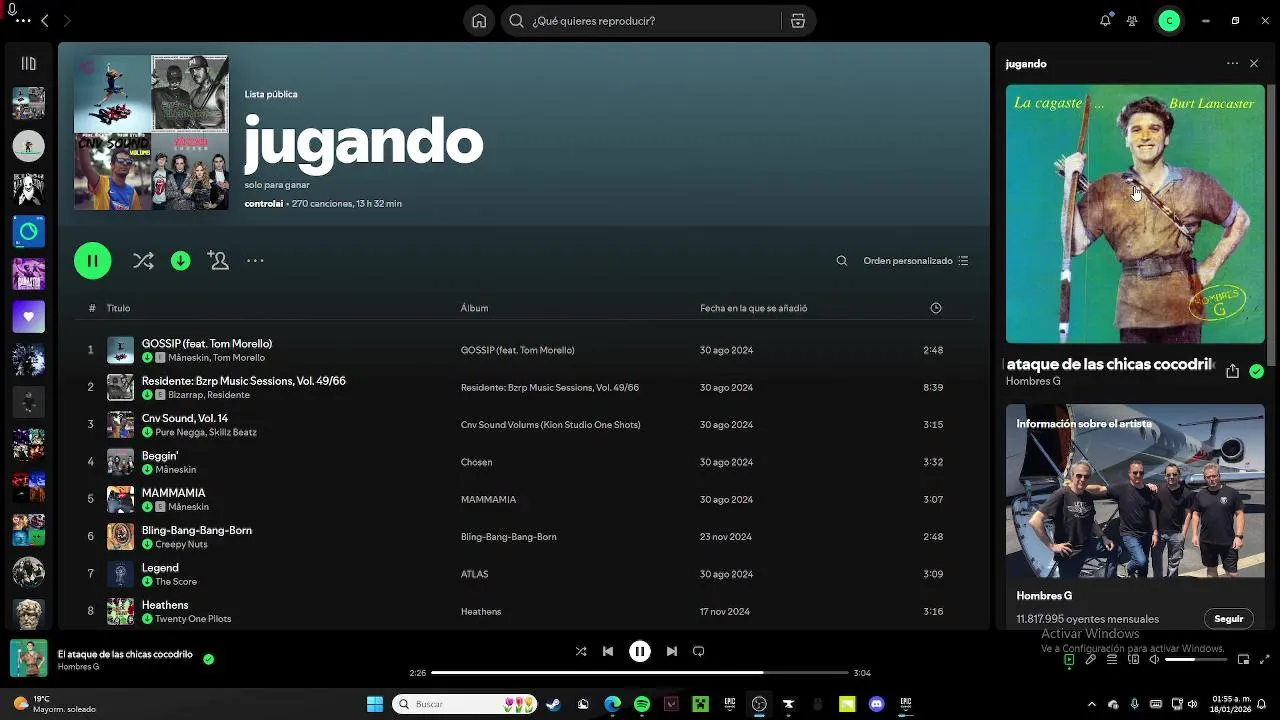Open Hombres G link under panel song title

click(x=1033, y=381)
